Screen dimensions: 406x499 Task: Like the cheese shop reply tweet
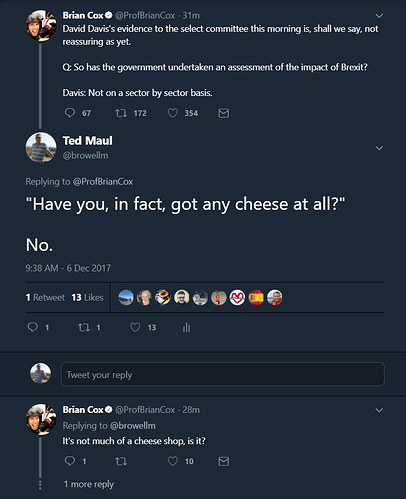point(173,461)
